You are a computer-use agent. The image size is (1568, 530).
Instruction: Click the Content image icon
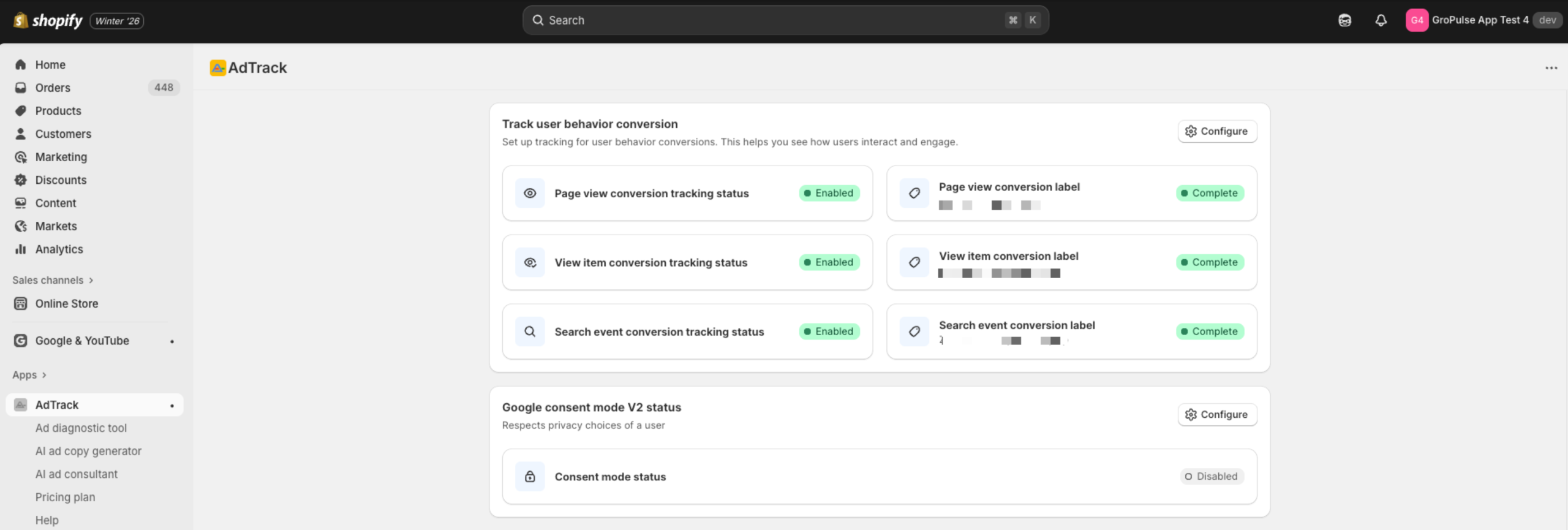point(21,203)
